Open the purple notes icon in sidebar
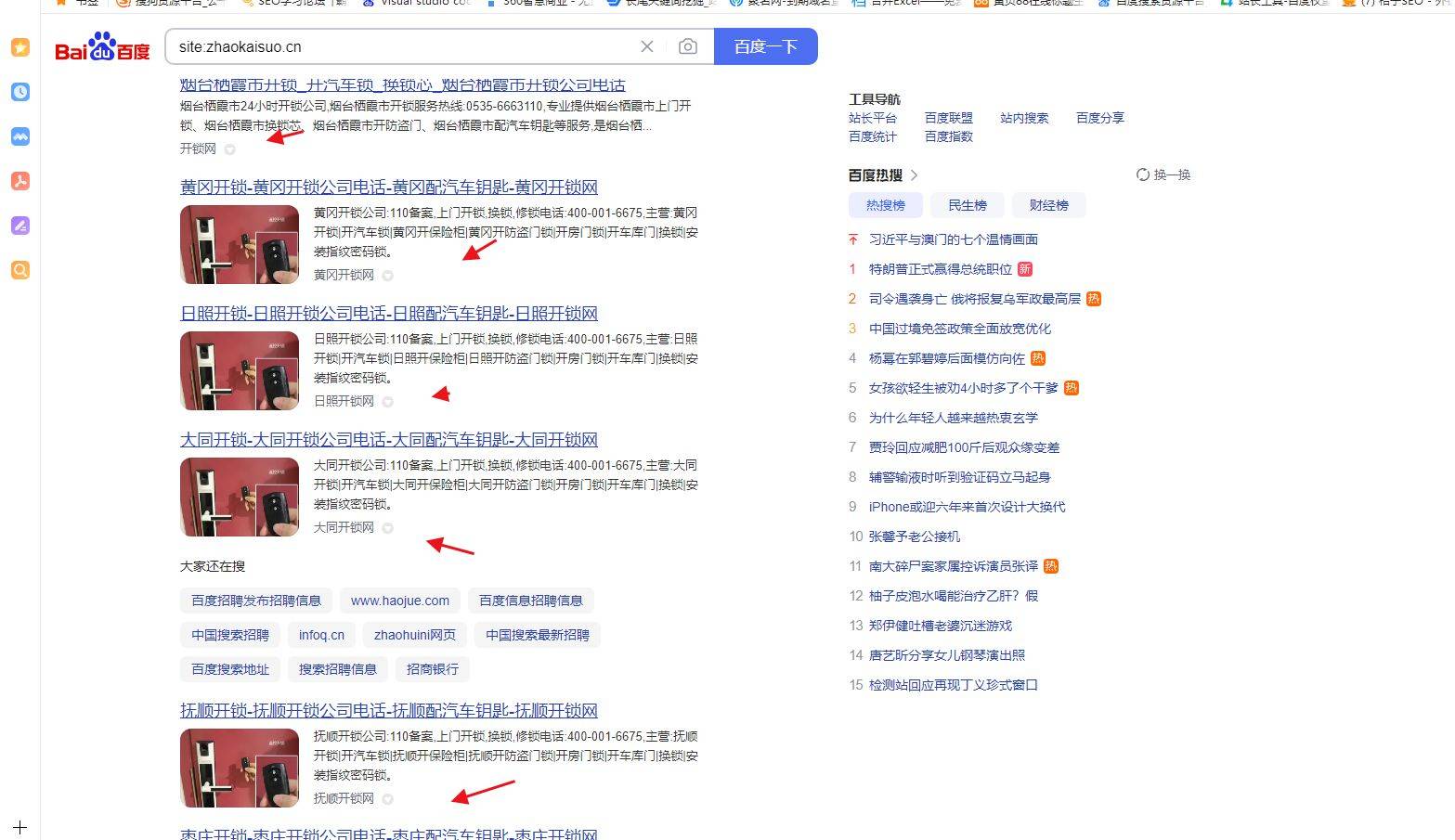This screenshot has height=840, width=1455. (20, 226)
